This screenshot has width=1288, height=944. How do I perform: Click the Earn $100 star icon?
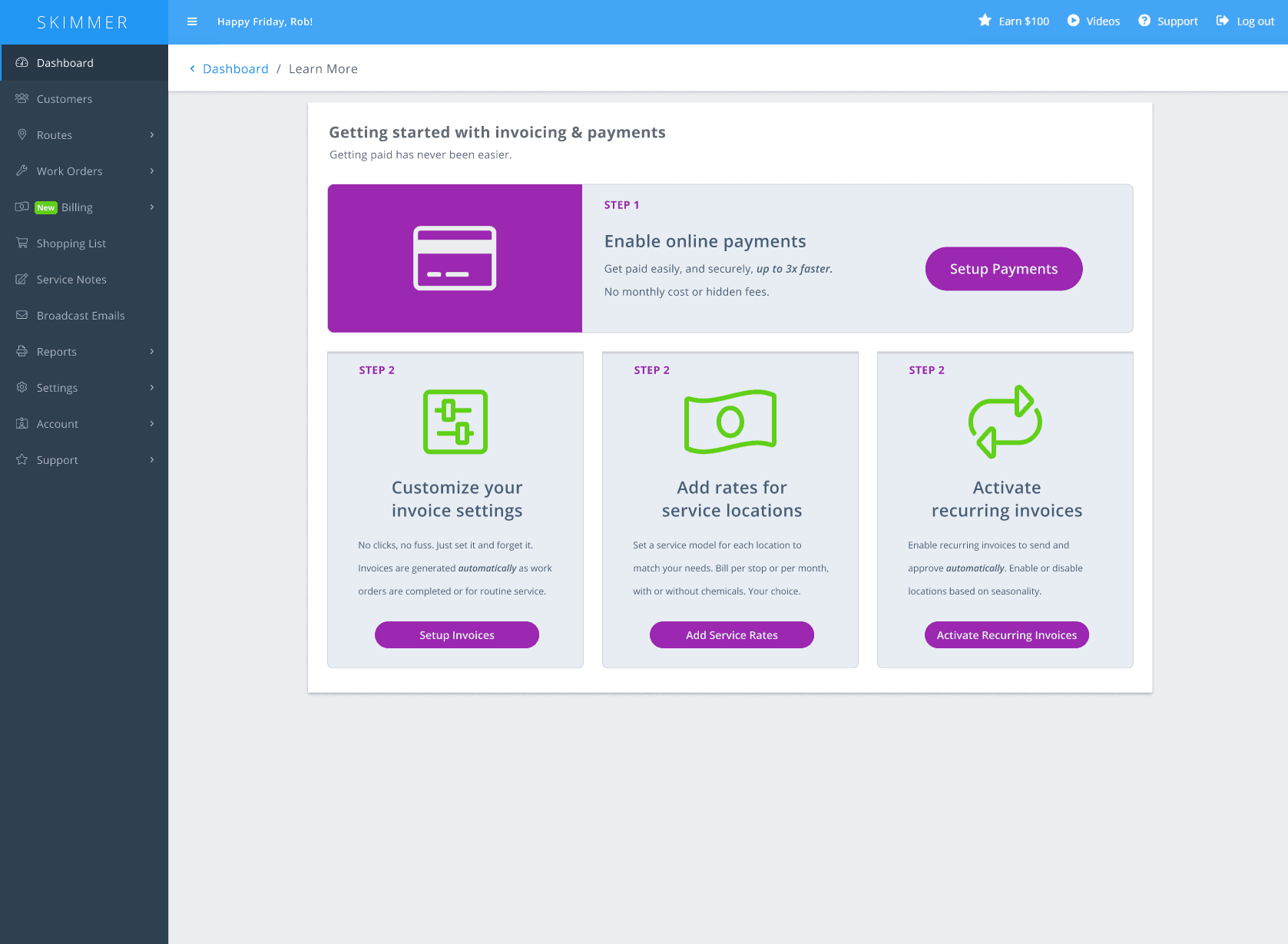click(985, 21)
